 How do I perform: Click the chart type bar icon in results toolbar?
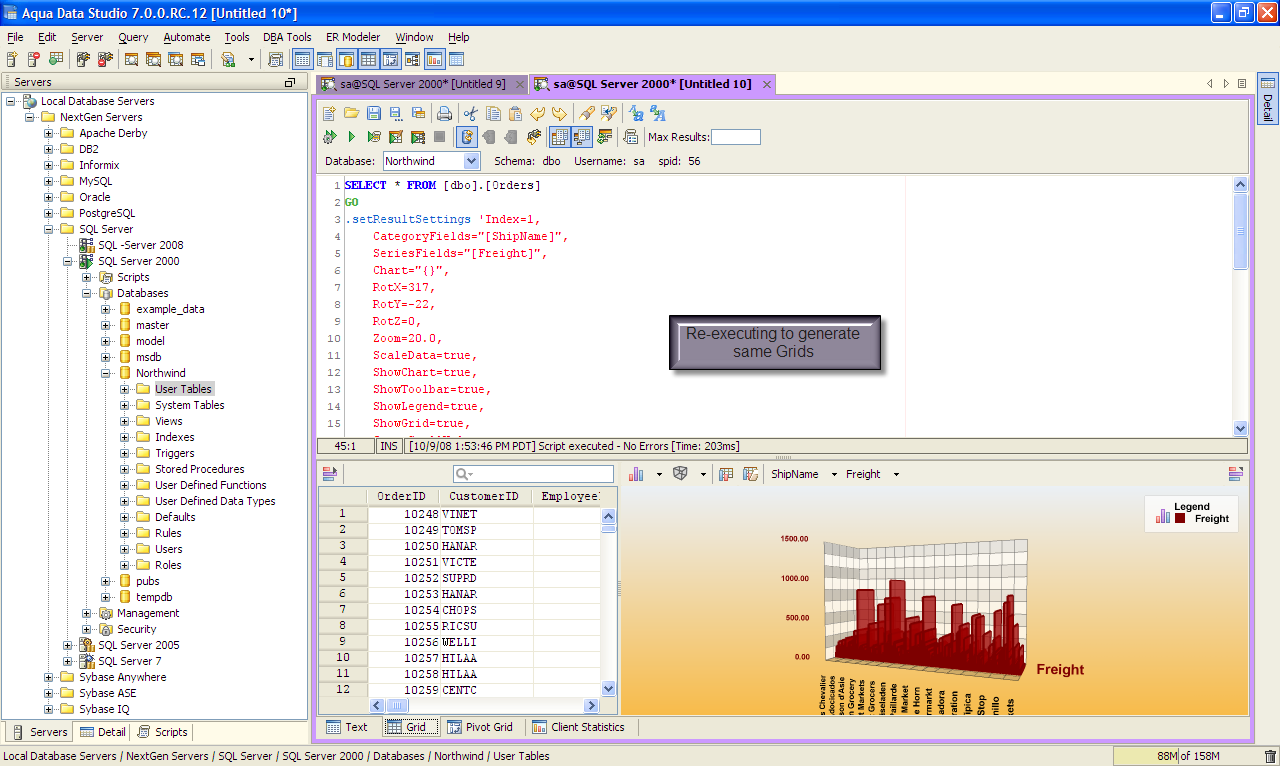(636, 474)
